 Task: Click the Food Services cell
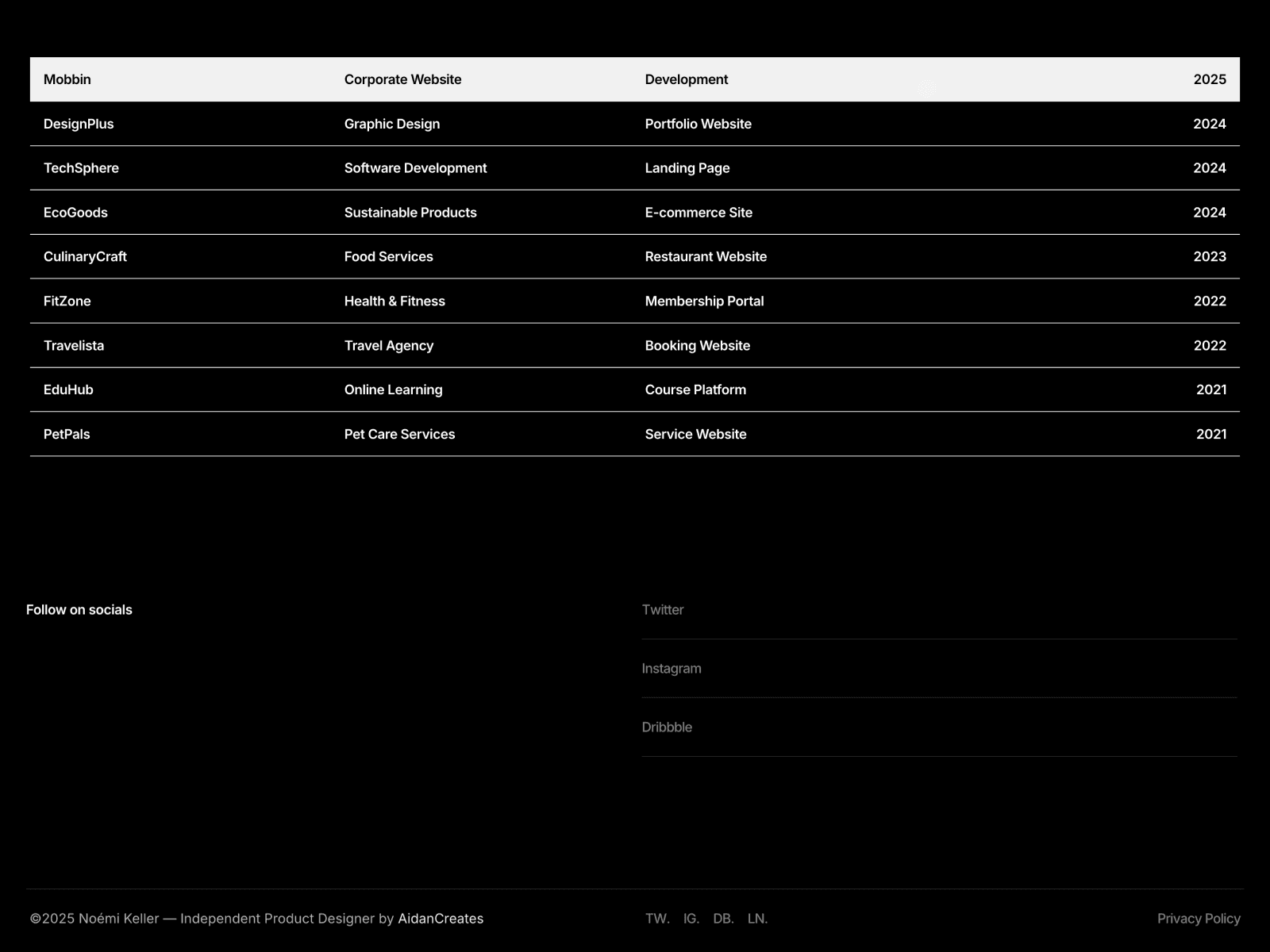389,257
